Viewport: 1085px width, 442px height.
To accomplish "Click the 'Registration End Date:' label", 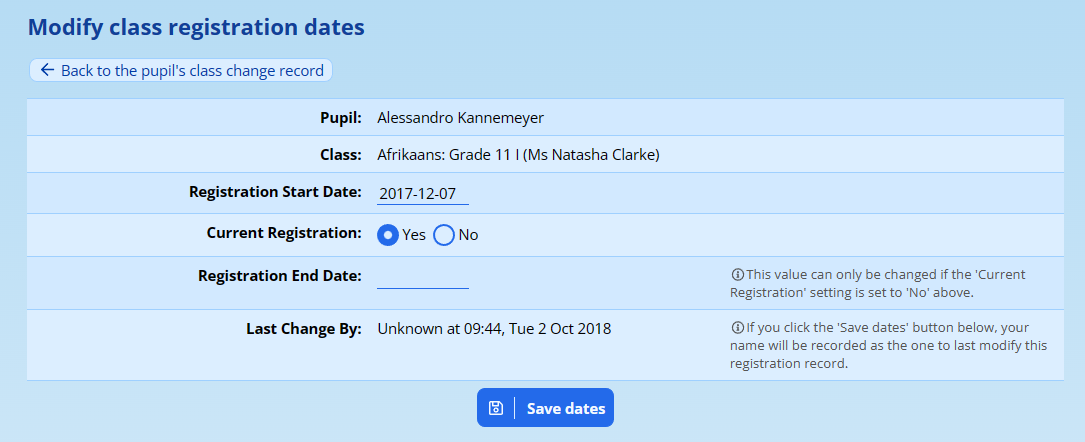I will click(x=280, y=275).
